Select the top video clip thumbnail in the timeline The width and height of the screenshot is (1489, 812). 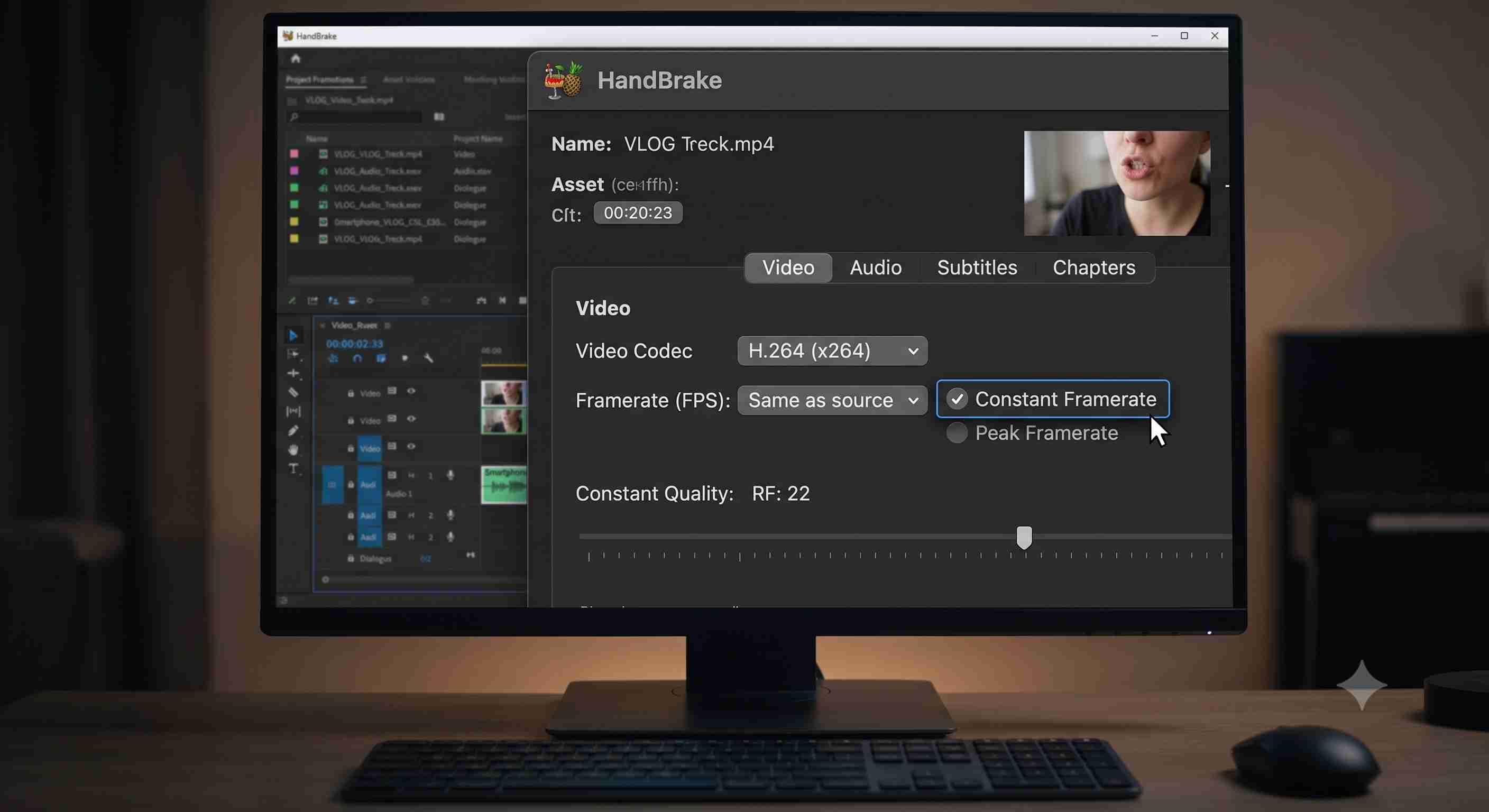(x=504, y=393)
